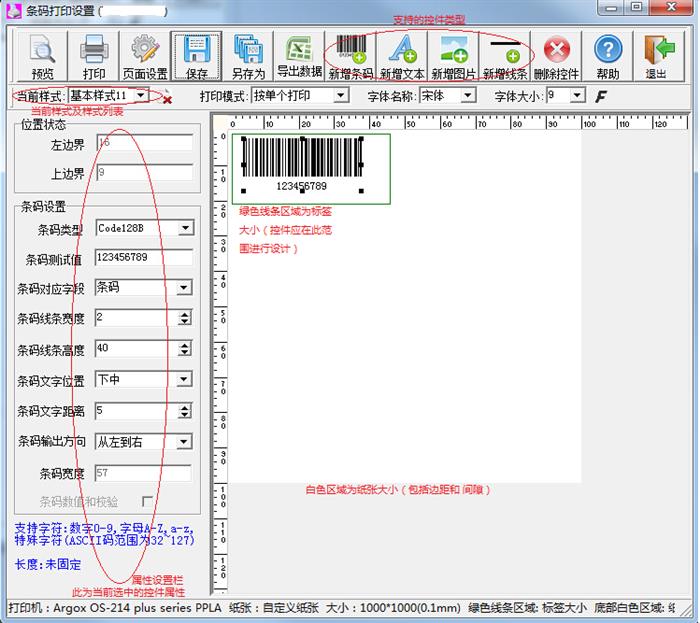Click the 打印 (Print) toolbar icon

click(x=94, y=55)
